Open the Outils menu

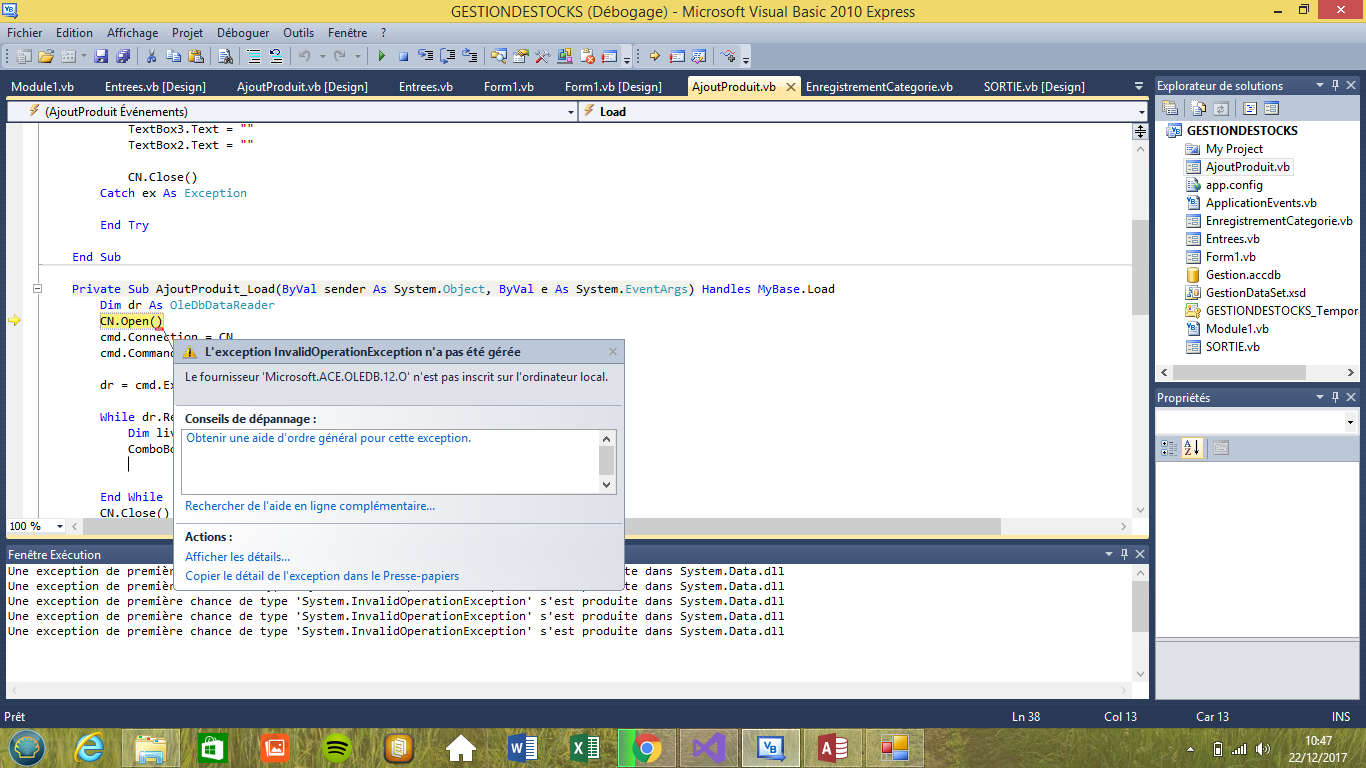pyautogui.click(x=298, y=33)
